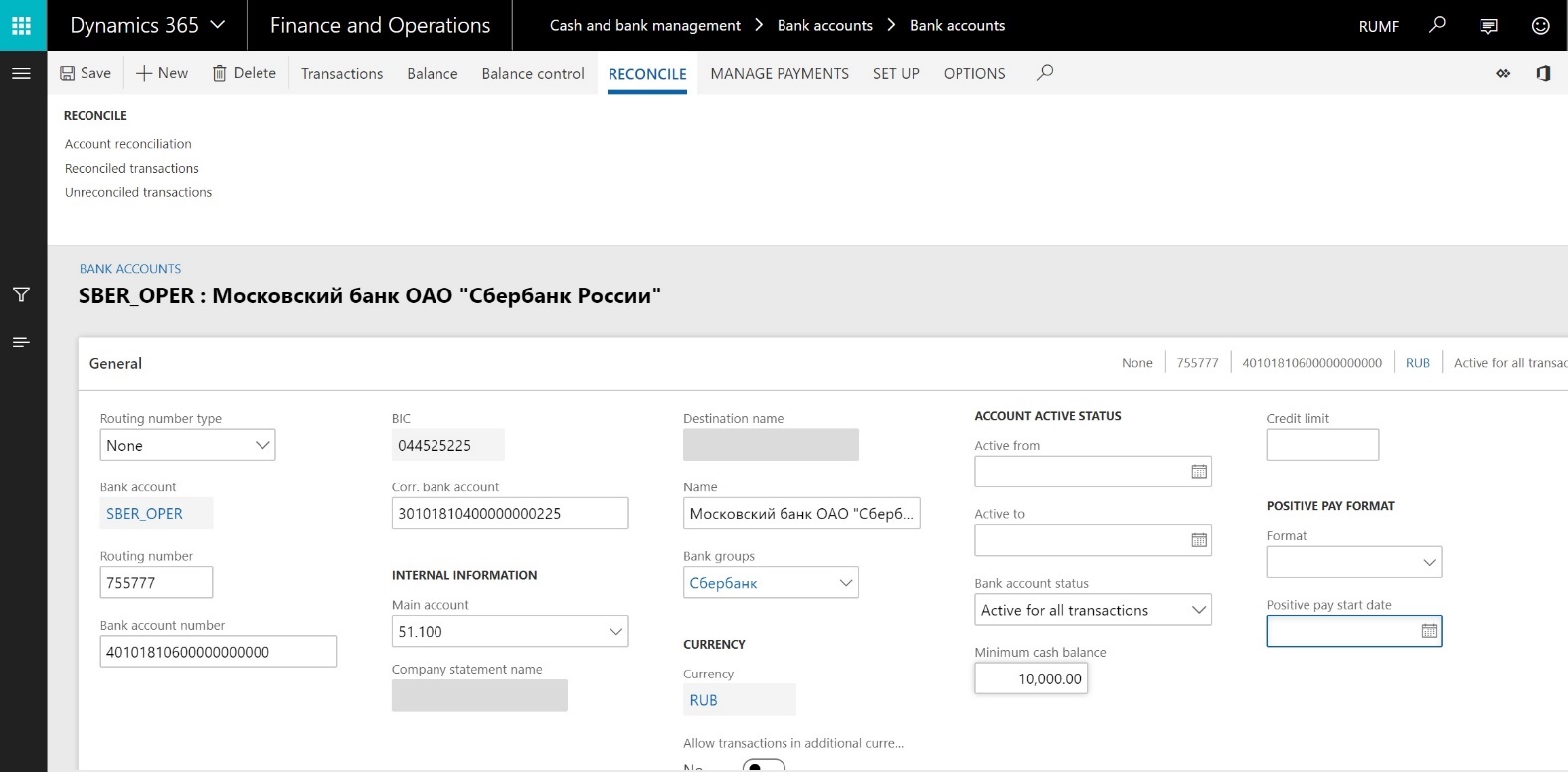
Task: Open the Office app icon in toolbar
Action: coord(1543,73)
